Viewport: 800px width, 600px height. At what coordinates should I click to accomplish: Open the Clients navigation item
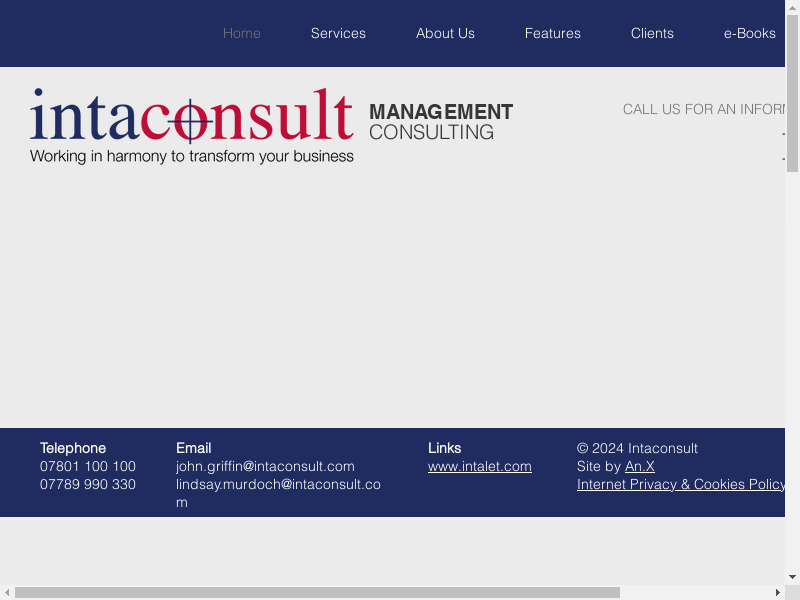pyautogui.click(x=652, y=33)
